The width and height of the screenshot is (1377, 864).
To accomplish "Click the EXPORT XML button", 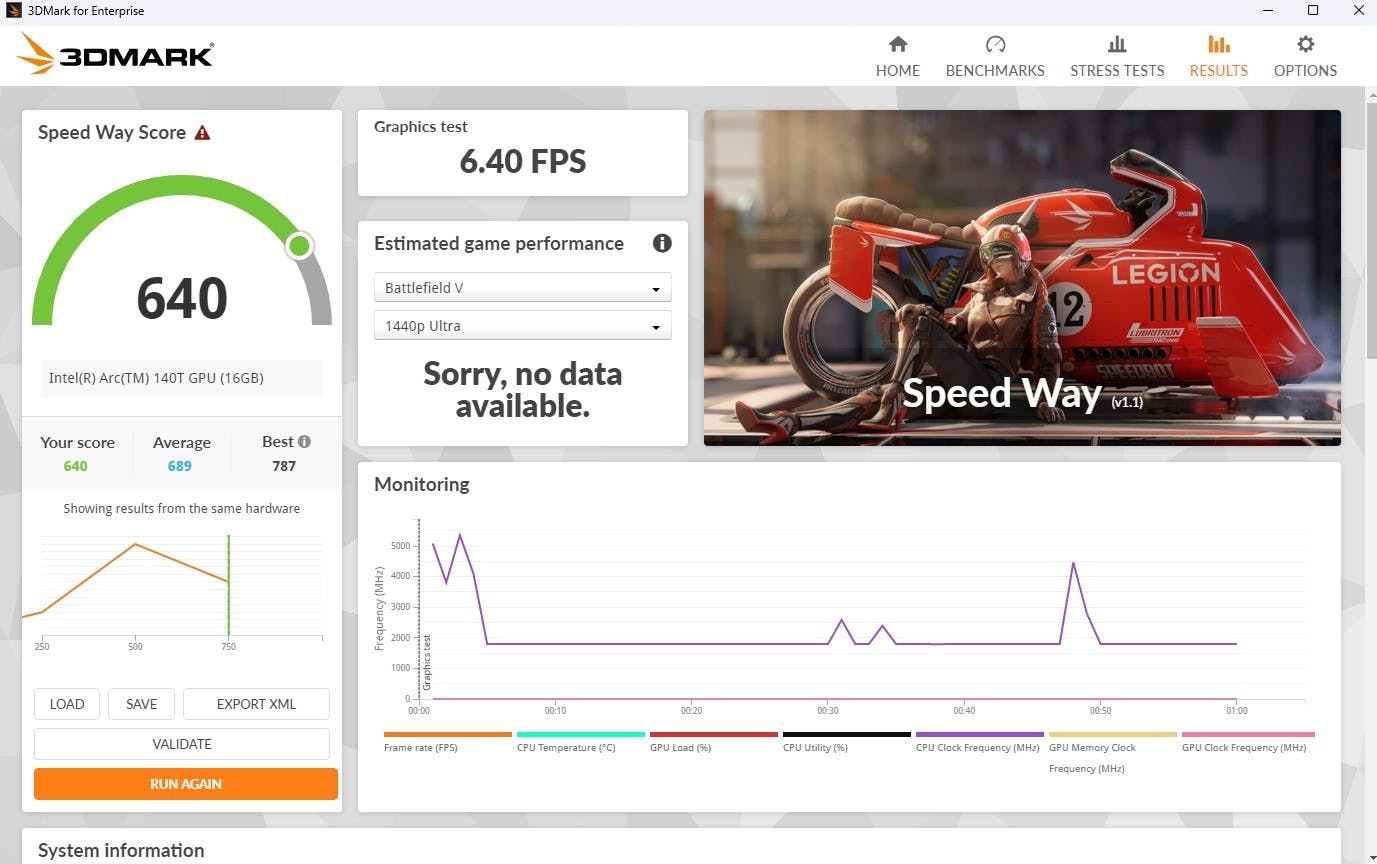I will pyautogui.click(x=256, y=704).
